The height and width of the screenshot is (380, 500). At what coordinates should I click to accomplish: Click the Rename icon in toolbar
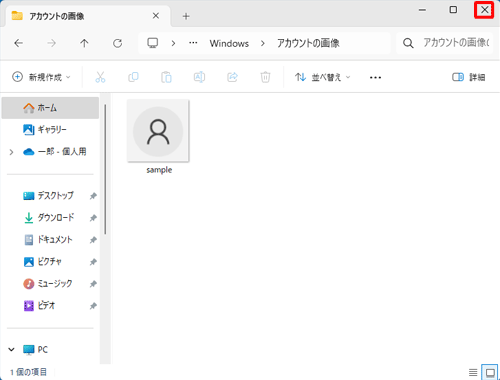pyautogui.click(x=199, y=77)
